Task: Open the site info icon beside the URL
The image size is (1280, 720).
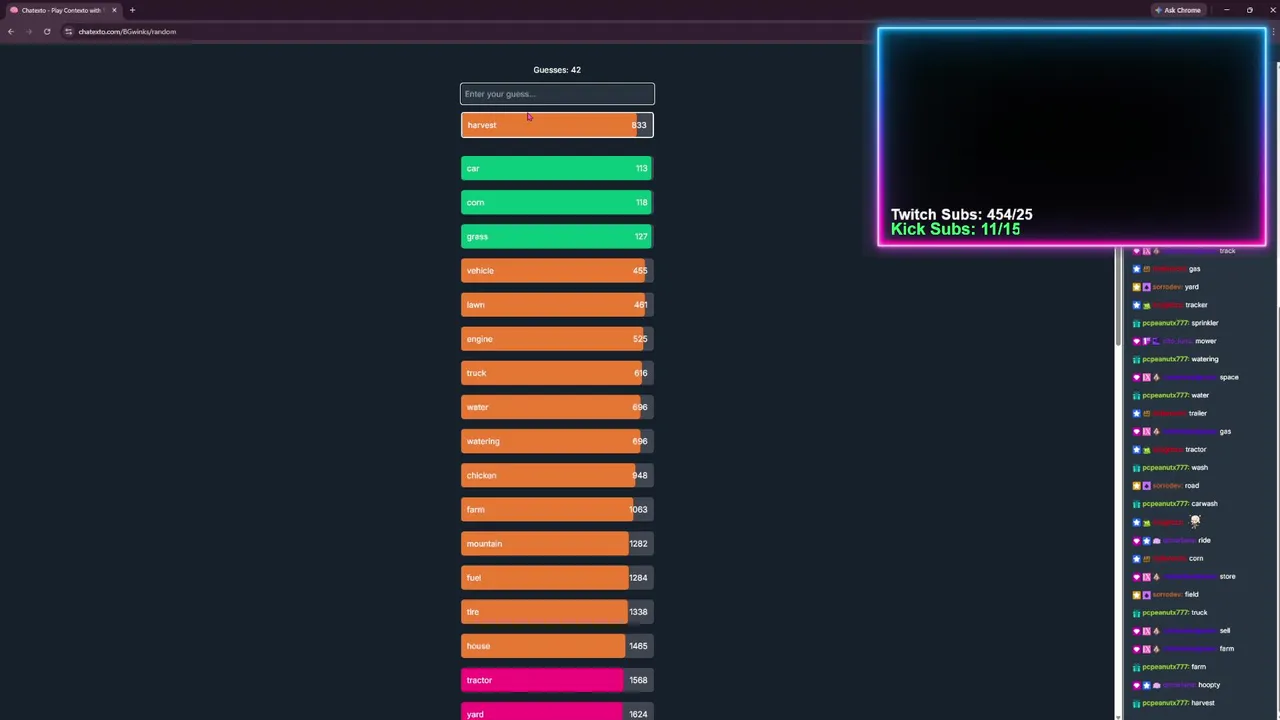Action: tap(68, 31)
